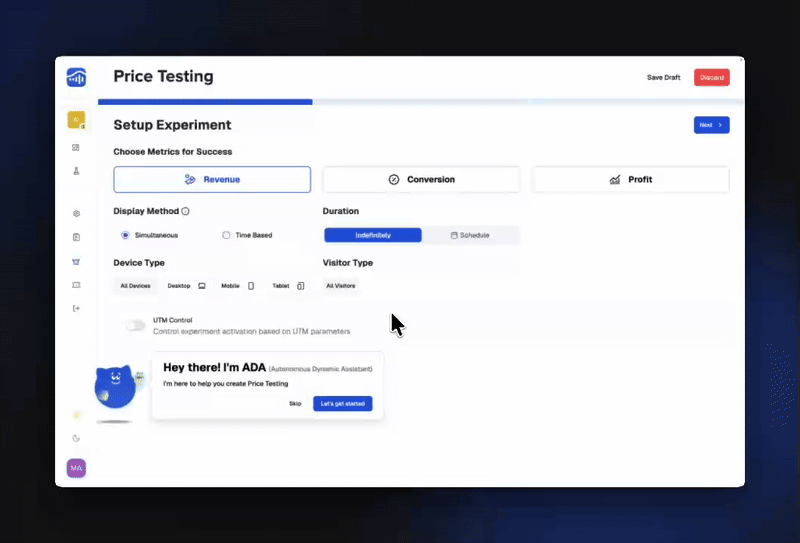Open the experiments flask icon in sidebar
The height and width of the screenshot is (543, 800).
pos(76,171)
